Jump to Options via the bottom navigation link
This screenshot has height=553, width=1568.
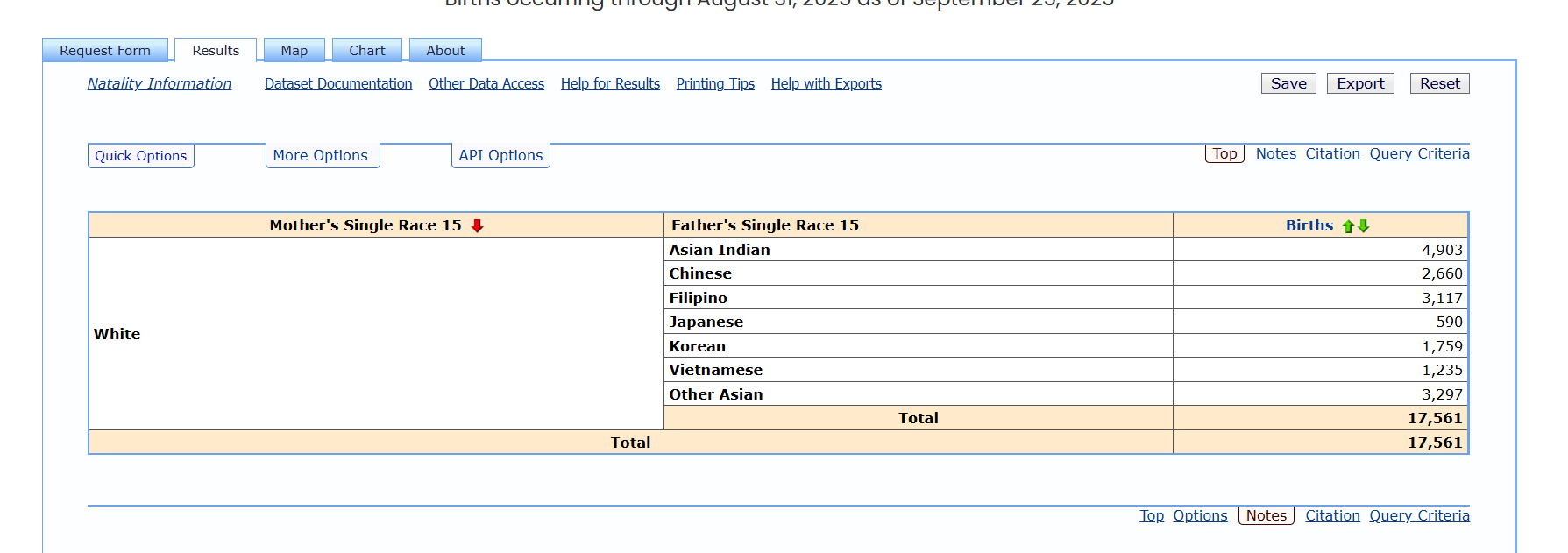coord(1200,515)
